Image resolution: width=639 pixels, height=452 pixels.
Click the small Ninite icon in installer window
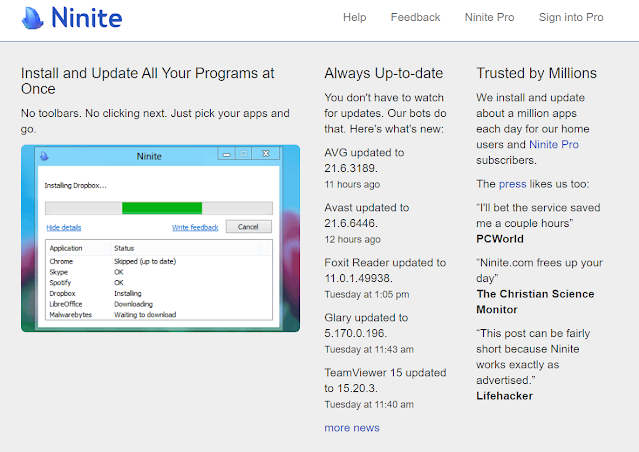point(44,156)
